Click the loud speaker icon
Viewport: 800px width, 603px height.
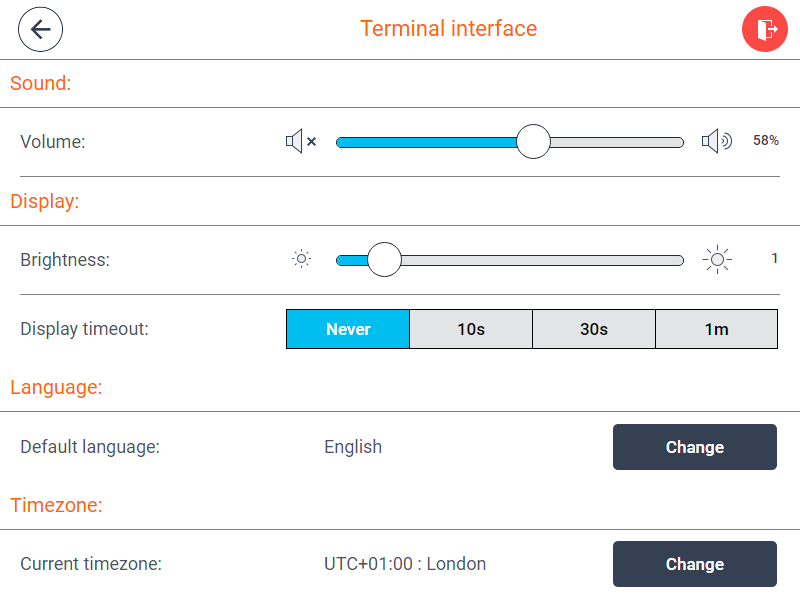[716, 142]
